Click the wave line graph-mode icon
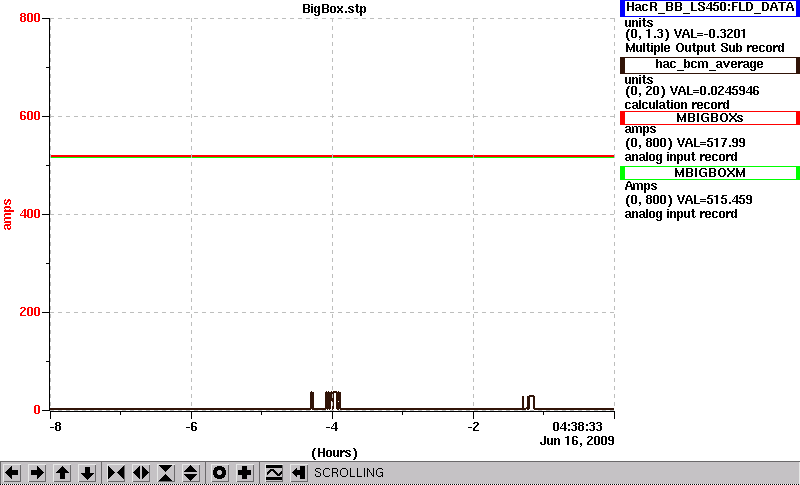 point(274,473)
